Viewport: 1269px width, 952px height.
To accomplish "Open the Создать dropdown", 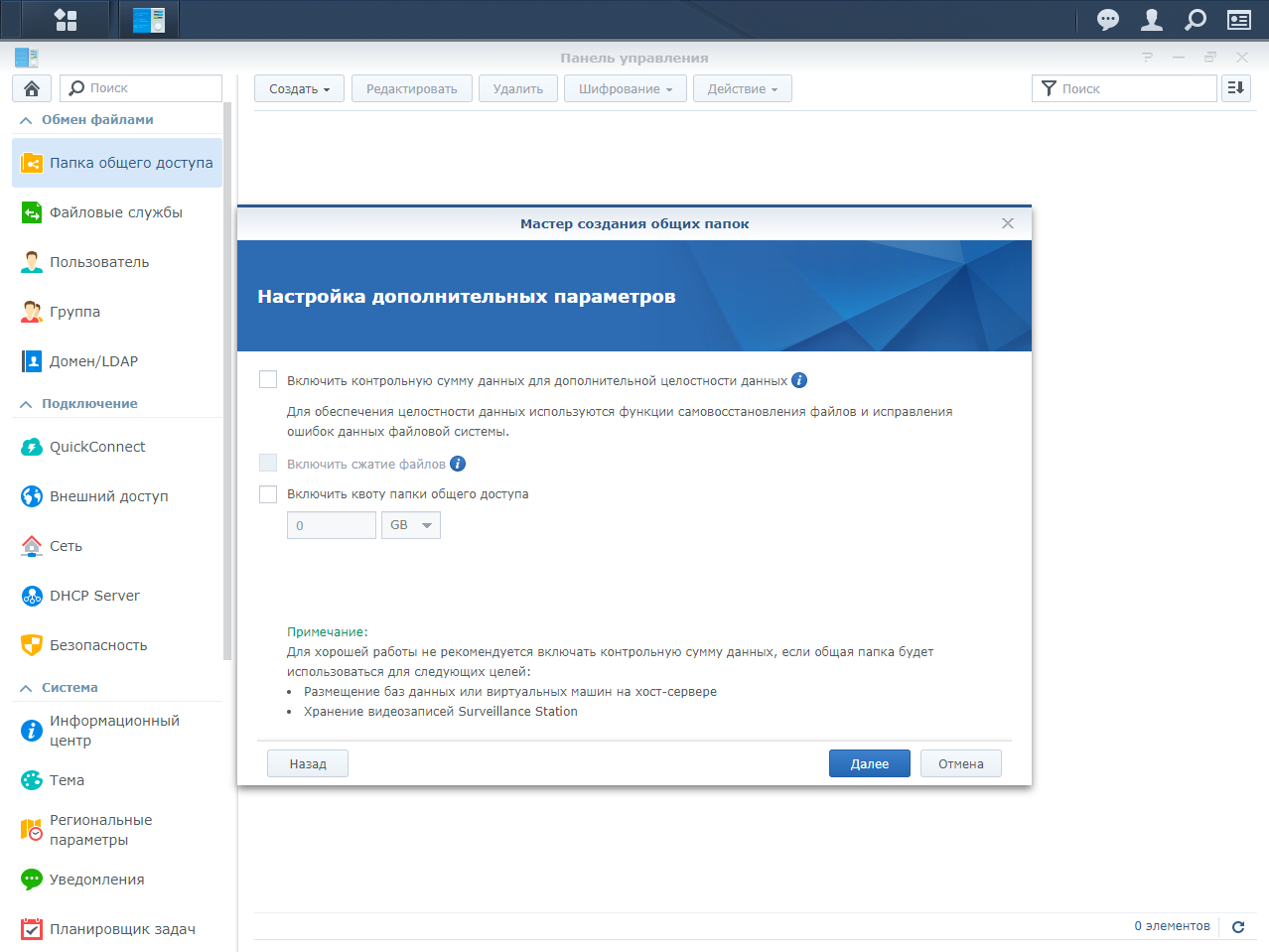I will pyautogui.click(x=299, y=88).
